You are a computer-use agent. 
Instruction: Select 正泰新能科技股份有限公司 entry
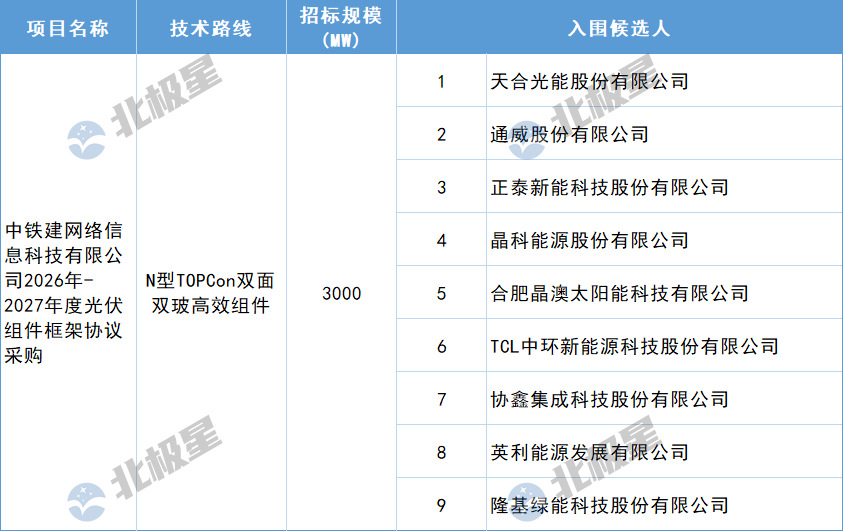(609, 187)
